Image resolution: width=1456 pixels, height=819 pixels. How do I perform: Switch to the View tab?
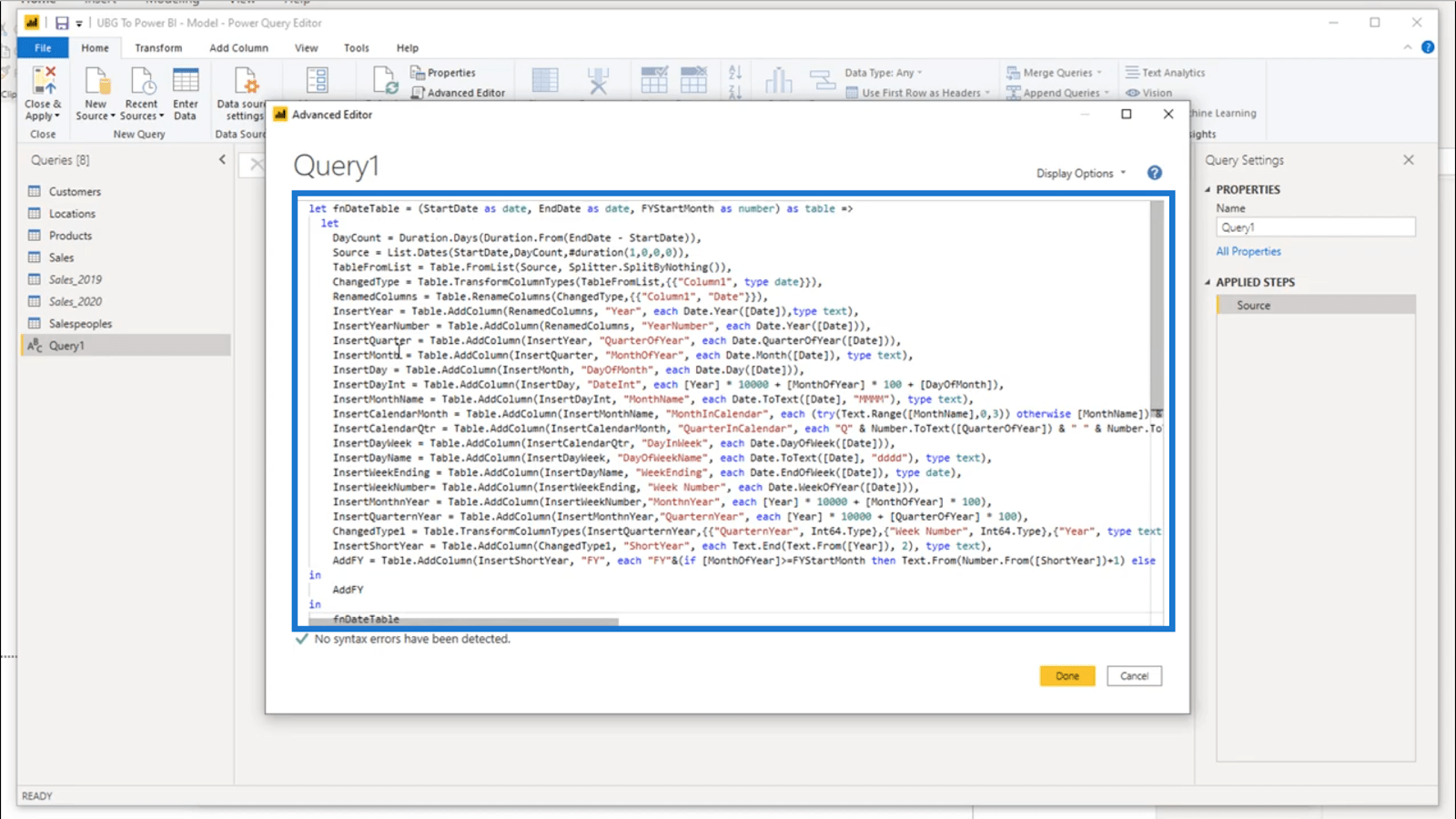tap(306, 47)
